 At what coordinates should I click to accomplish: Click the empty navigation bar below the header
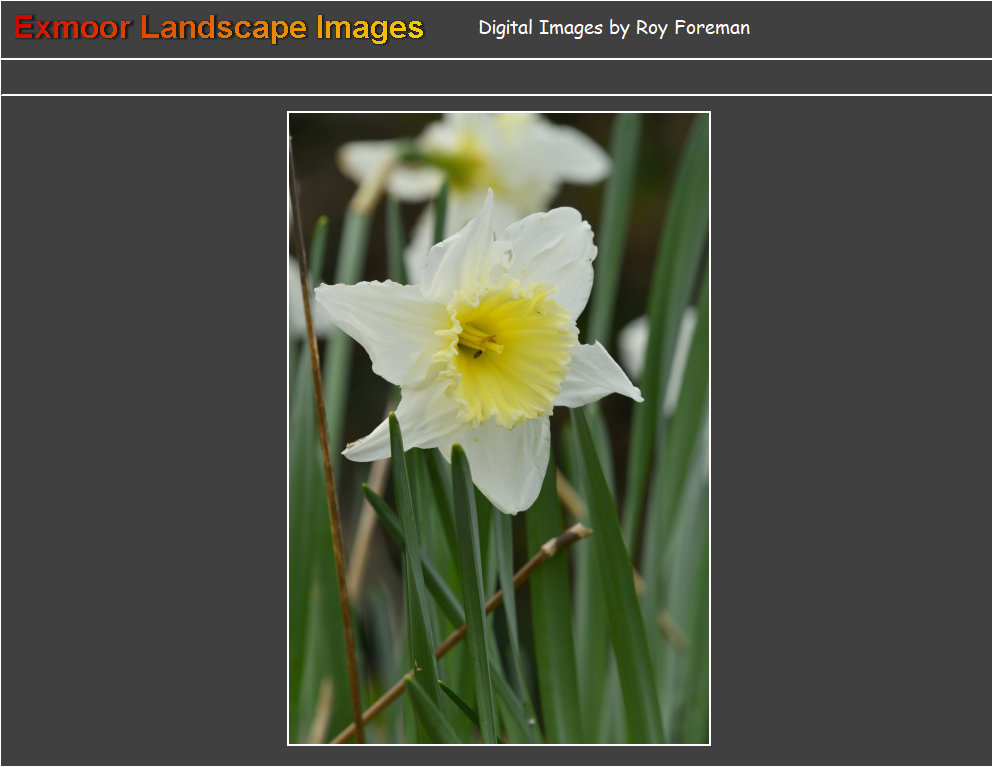(496, 77)
